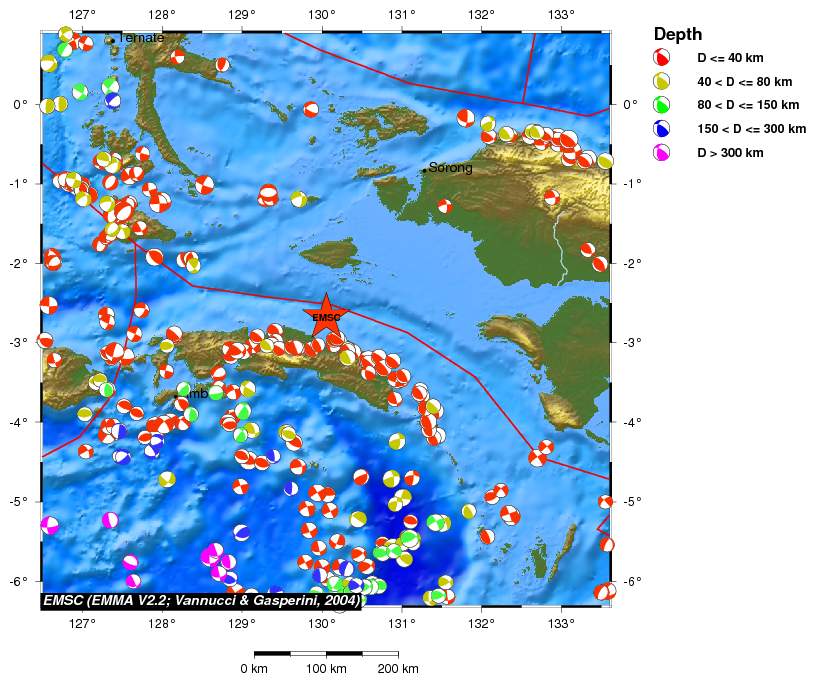The width and height of the screenshot is (816, 683).
Task: Click the 0° latitude label on left axis
Action: click(x=20, y=104)
